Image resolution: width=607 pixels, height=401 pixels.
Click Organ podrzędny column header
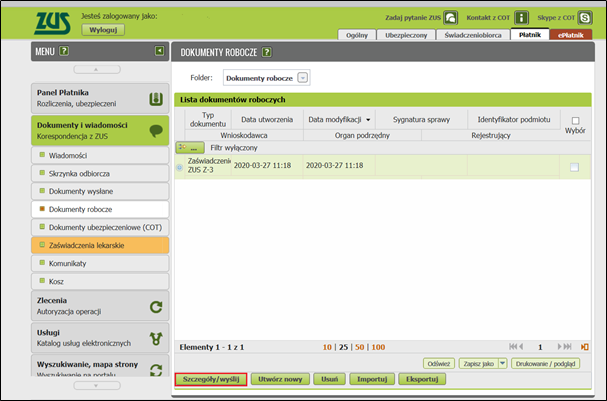point(362,135)
